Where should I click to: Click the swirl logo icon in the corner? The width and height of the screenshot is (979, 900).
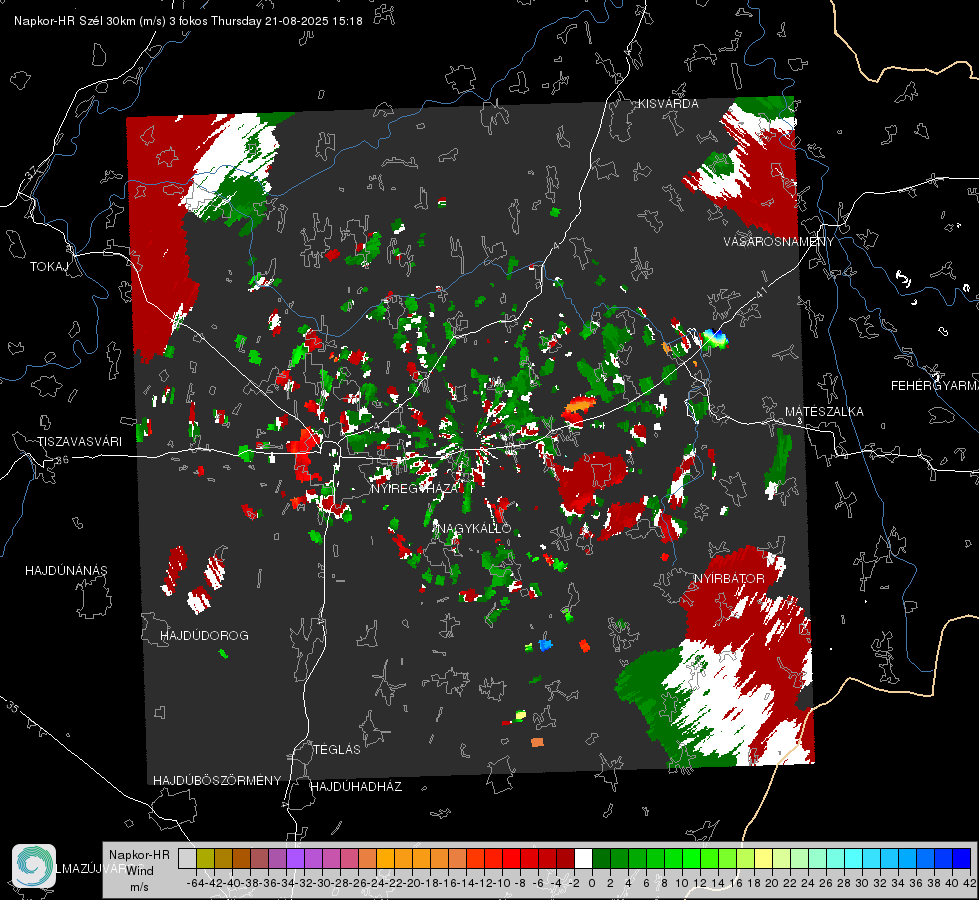34,866
